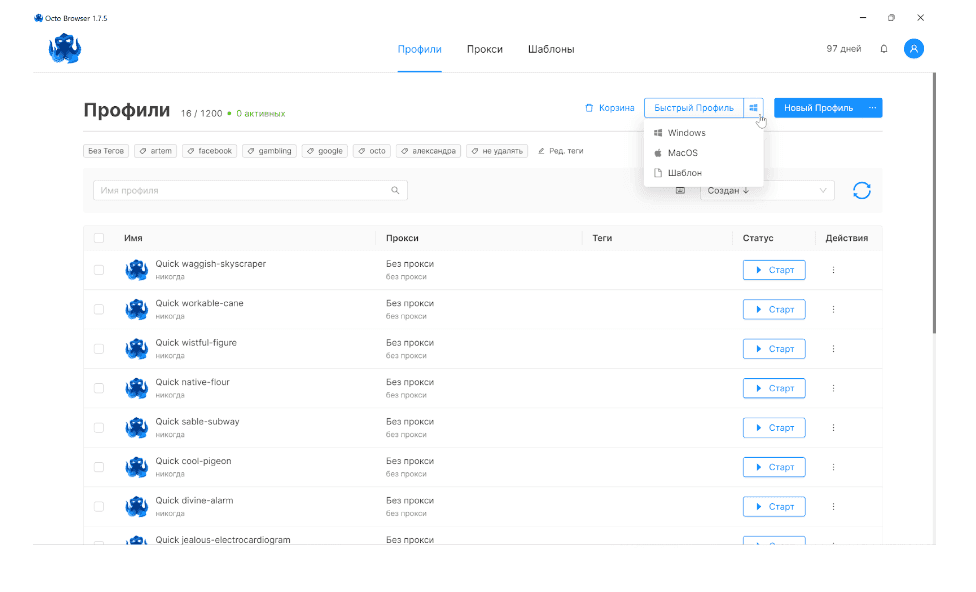Click the search magnifier icon in profile name field
The height and width of the screenshot is (592, 976).
395,190
